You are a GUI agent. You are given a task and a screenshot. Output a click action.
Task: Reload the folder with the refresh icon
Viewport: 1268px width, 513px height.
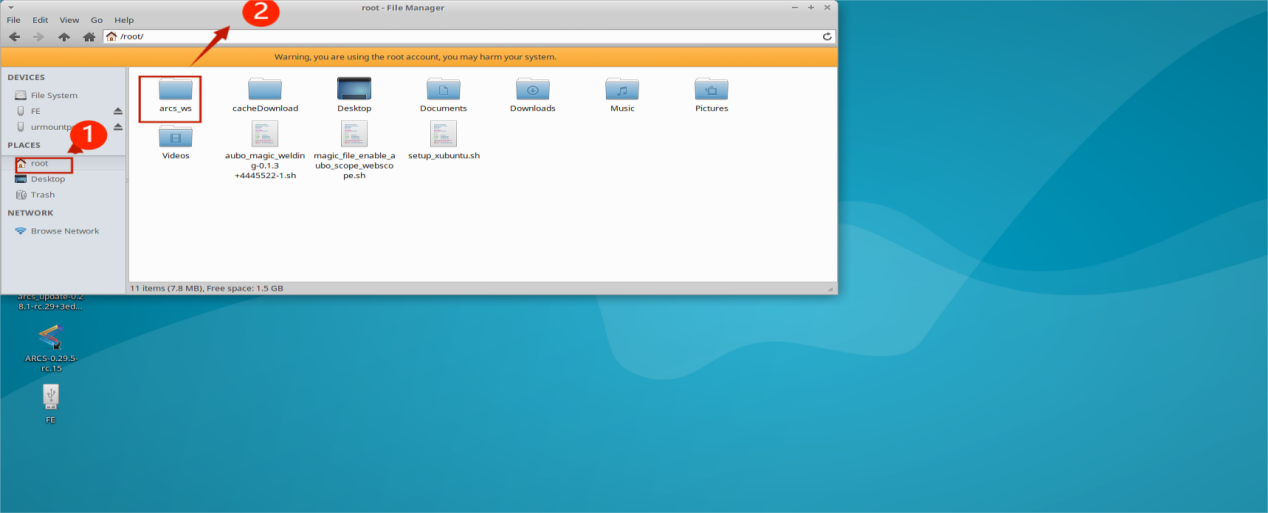[x=827, y=37]
